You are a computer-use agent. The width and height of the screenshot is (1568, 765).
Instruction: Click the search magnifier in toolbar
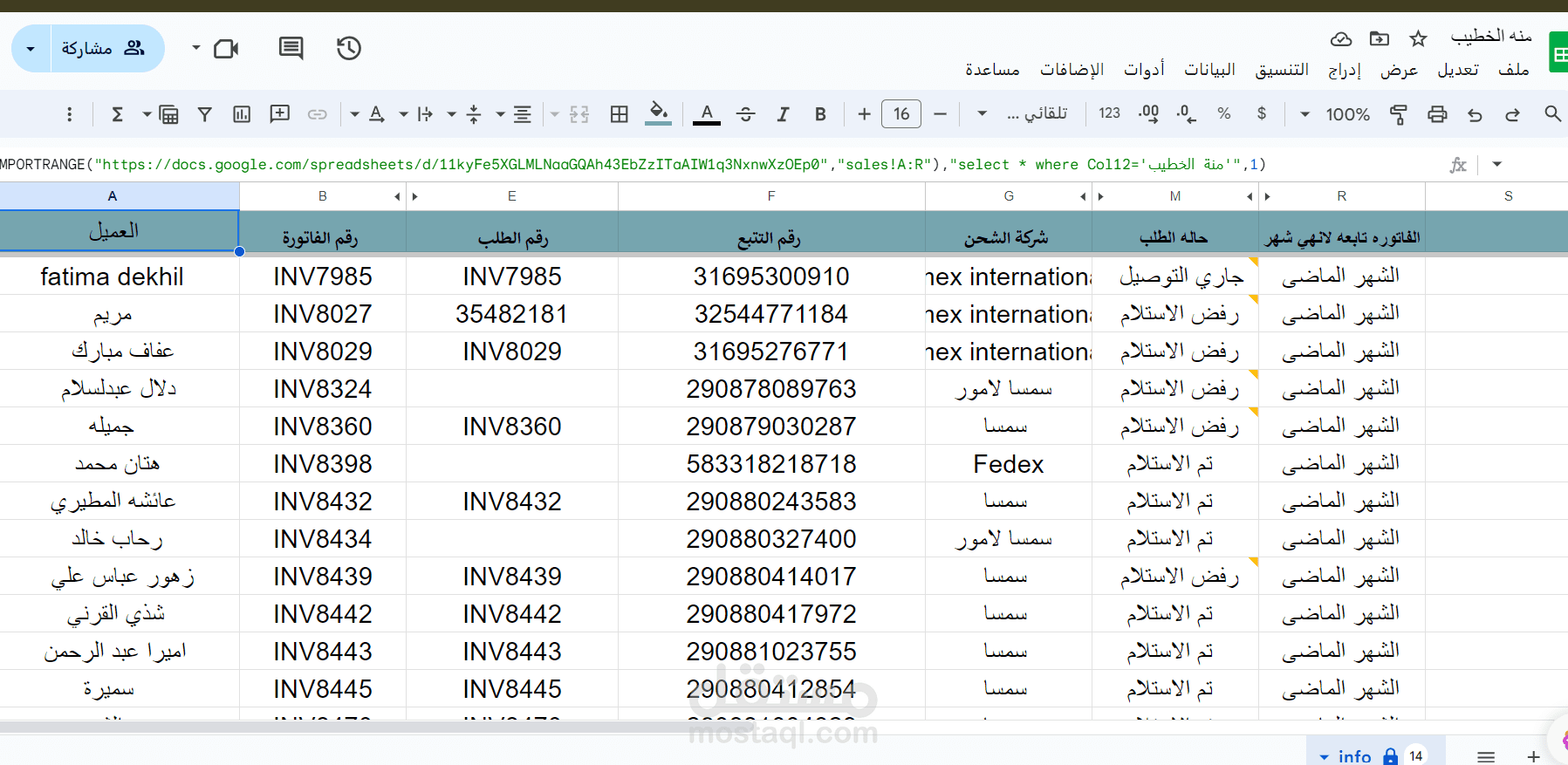click(1552, 113)
